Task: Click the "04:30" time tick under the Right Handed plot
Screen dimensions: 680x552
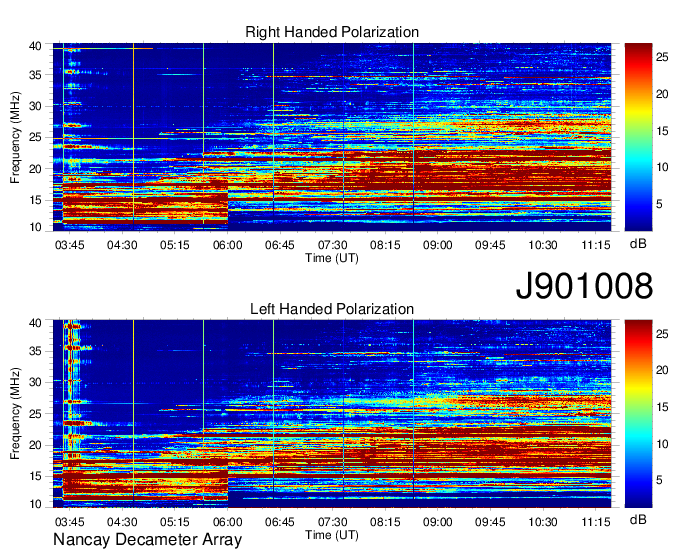Action: [x=122, y=245]
